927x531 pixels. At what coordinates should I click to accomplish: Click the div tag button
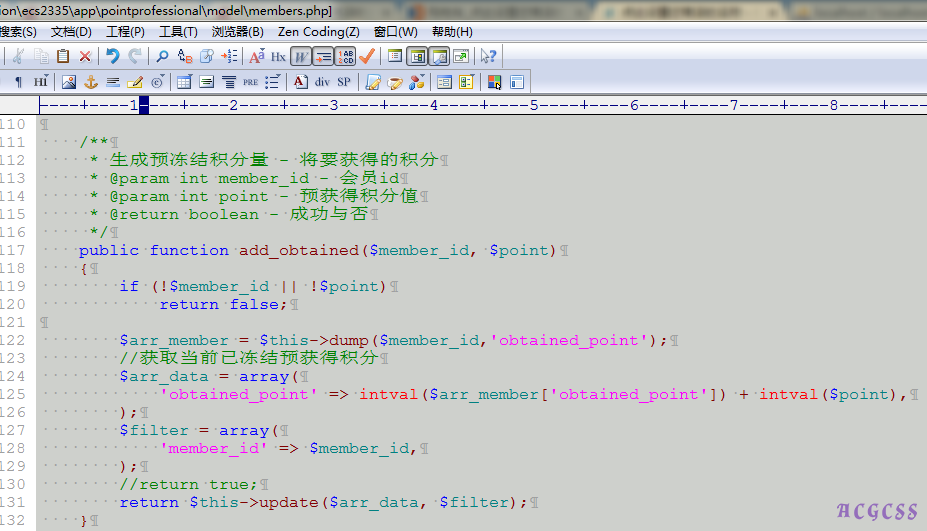click(322, 82)
